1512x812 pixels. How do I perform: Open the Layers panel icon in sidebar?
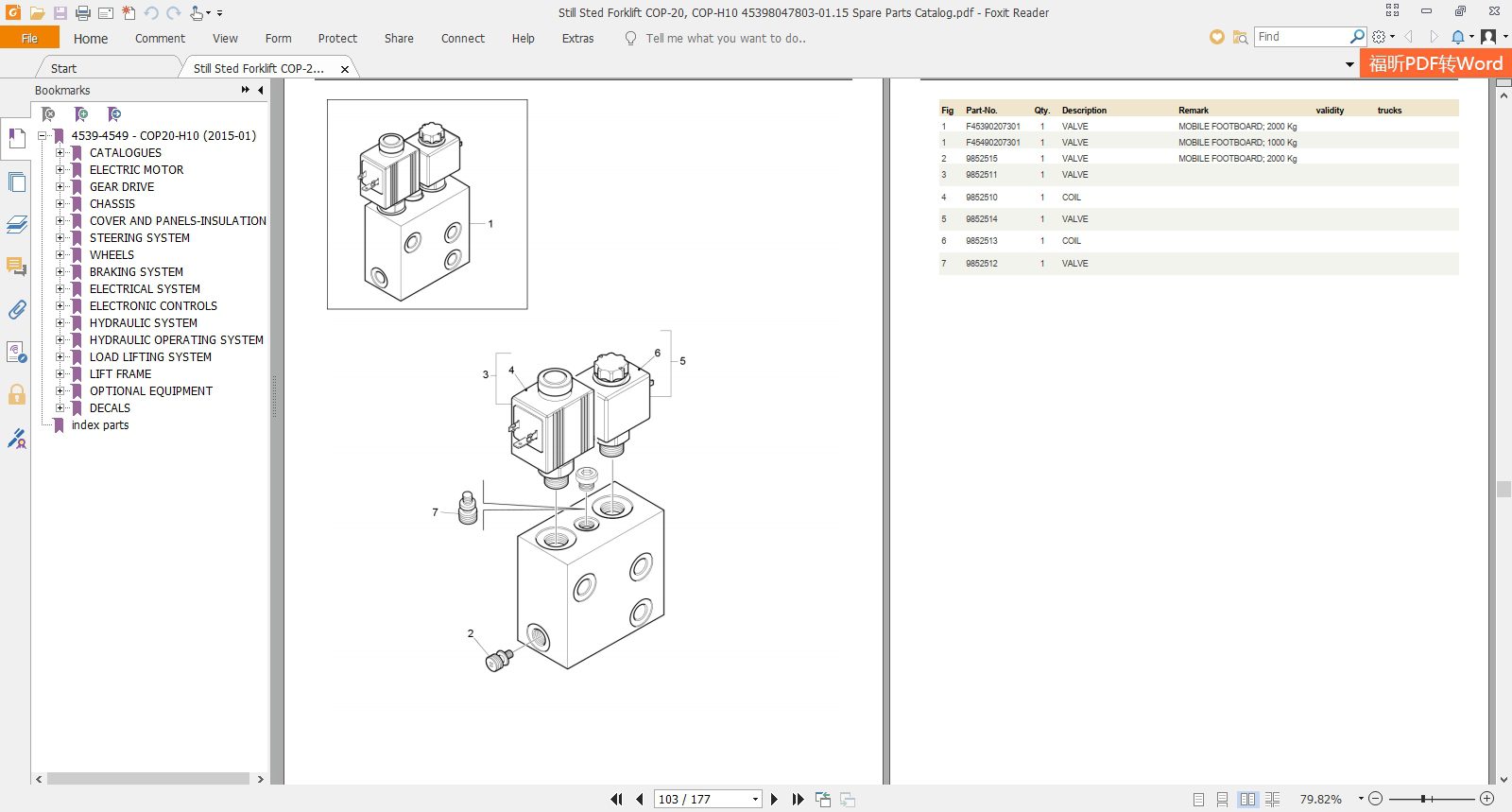point(16,224)
